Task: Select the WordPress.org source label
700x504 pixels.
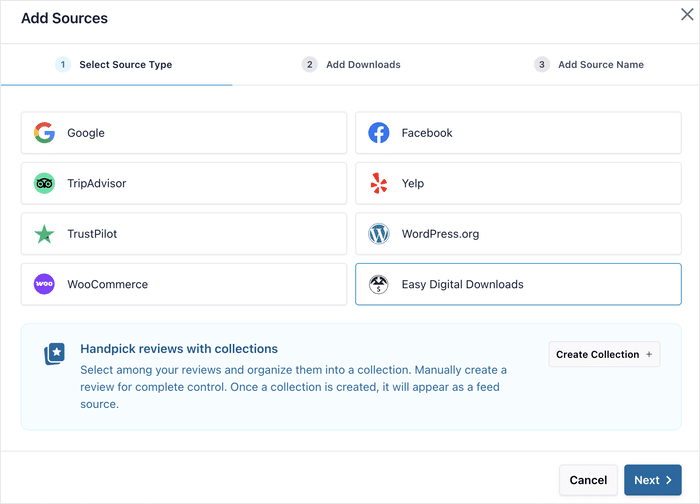Action: (440, 234)
